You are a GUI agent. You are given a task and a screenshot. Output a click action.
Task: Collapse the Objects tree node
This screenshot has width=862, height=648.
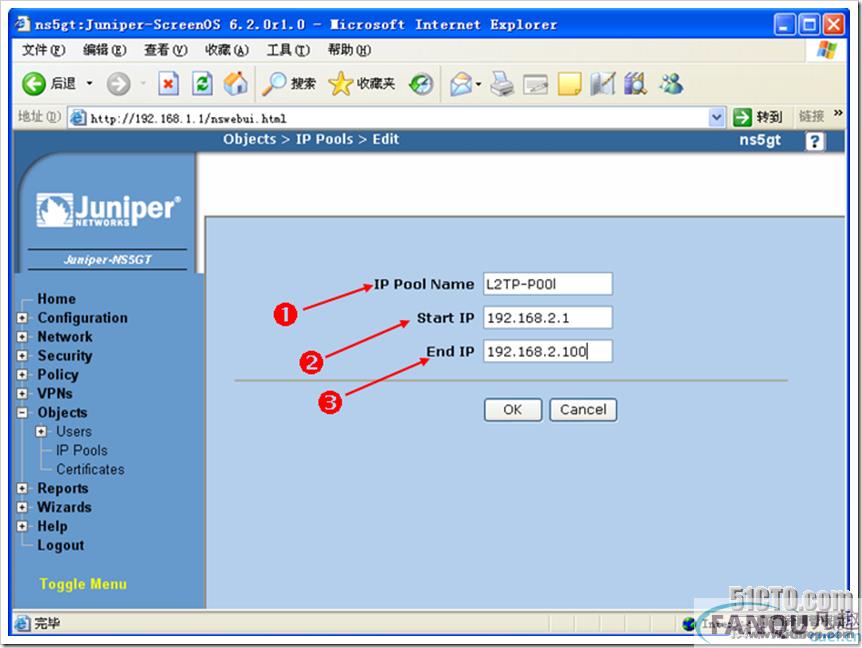click(22, 413)
